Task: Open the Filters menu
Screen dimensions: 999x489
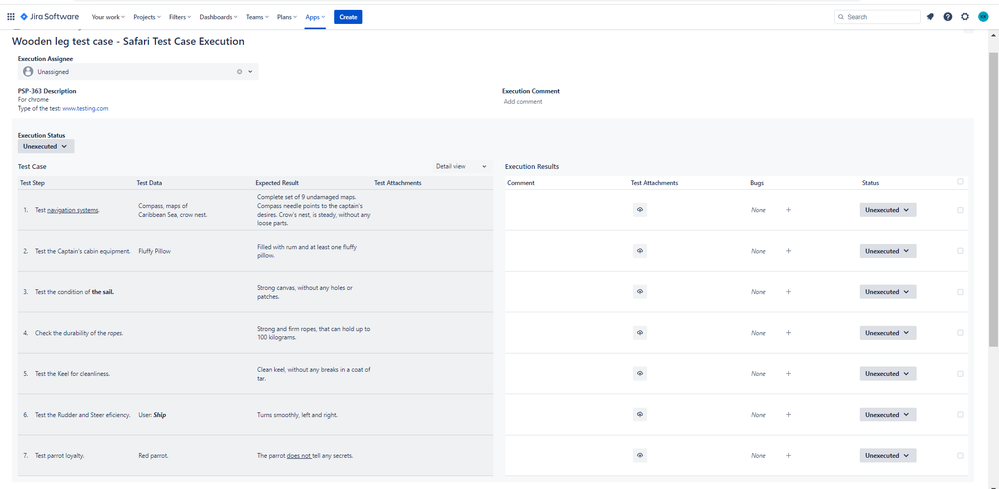Action: click(180, 17)
